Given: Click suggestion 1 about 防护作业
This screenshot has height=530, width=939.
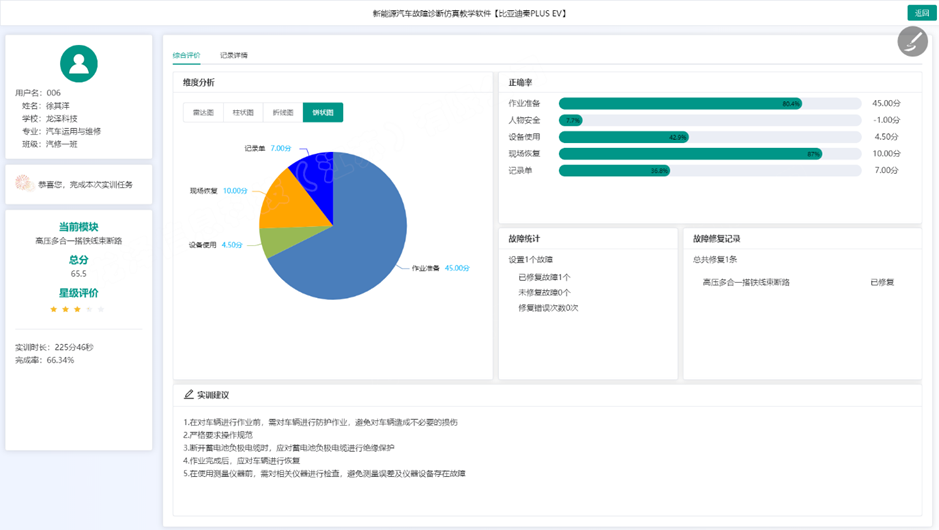Looking at the screenshot, I should [320, 422].
